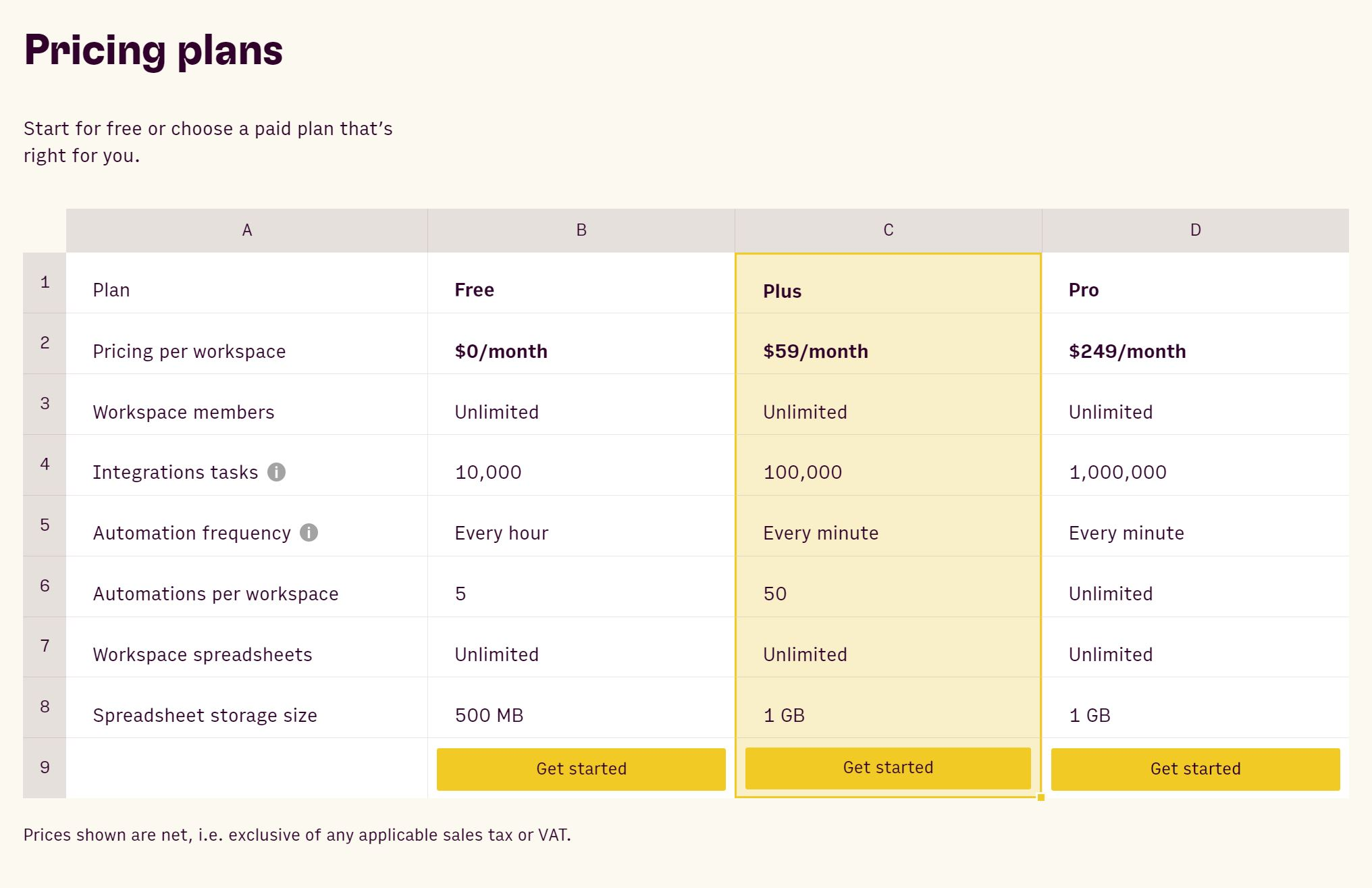Screen dimensions: 1372x888
Task: Click the 'Integrations tasks' label text
Action: pyautogui.click(x=176, y=473)
